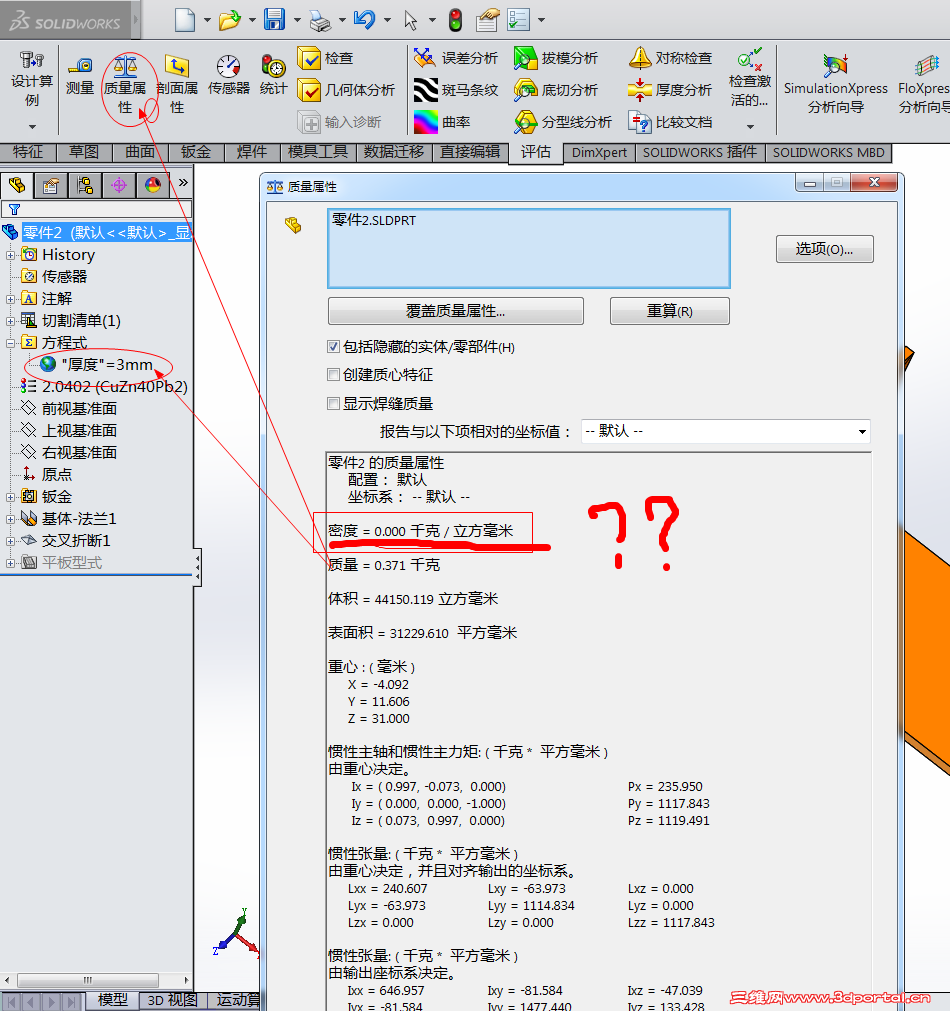Toggle 包括隐藏的实体/零部件 checkbox
Image resolution: width=950 pixels, height=1011 pixels.
[x=333, y=347]
